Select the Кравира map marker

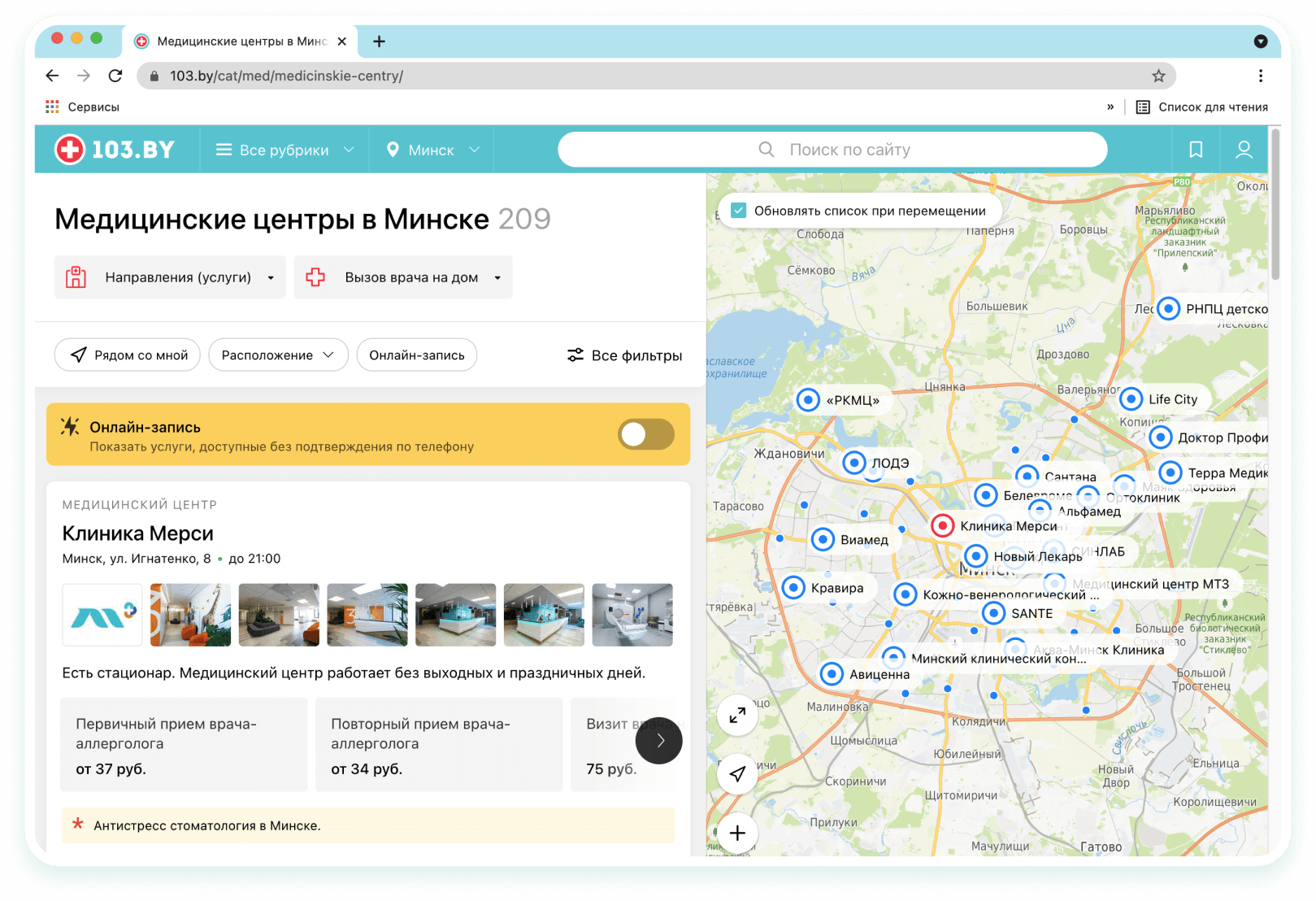(793, 588)
